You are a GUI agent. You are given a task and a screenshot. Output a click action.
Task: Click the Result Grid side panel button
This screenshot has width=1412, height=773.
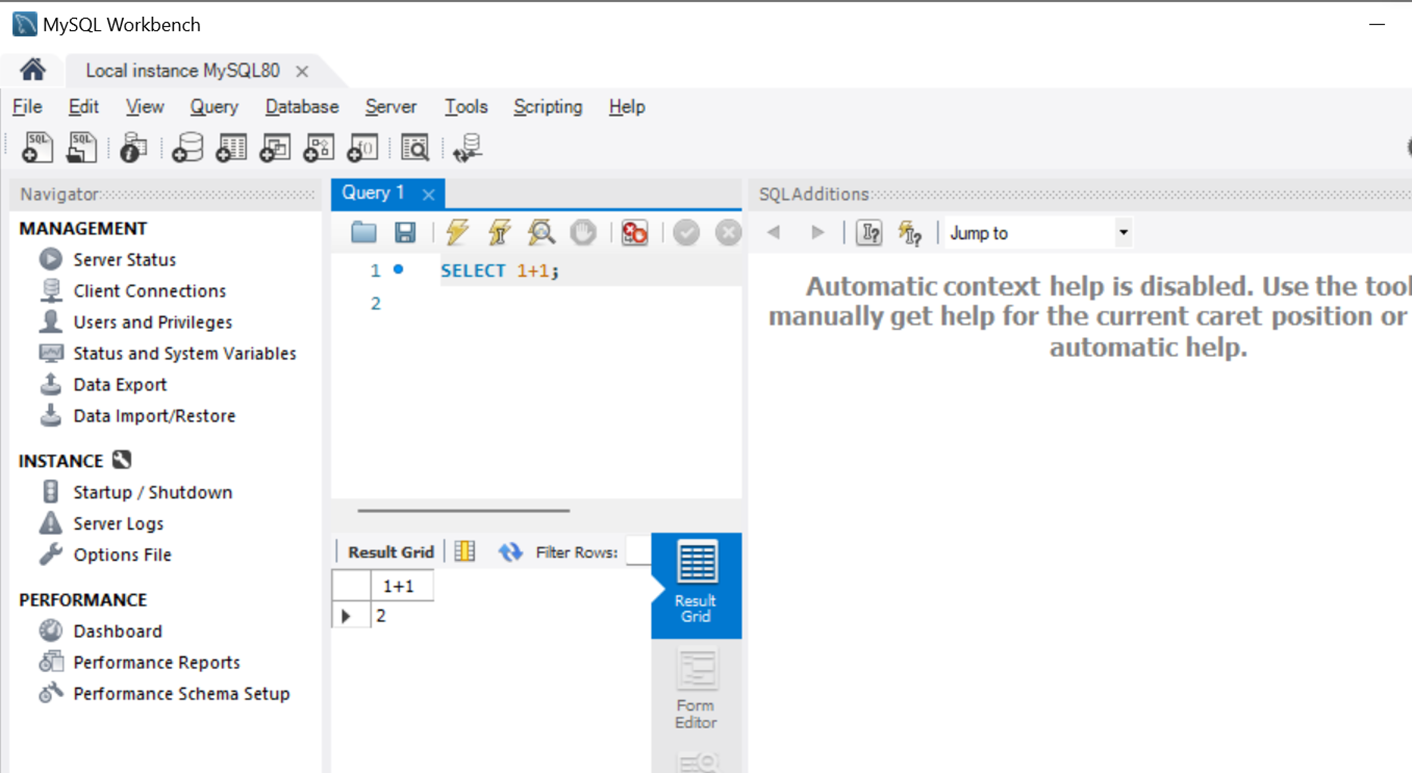point(696,585)
